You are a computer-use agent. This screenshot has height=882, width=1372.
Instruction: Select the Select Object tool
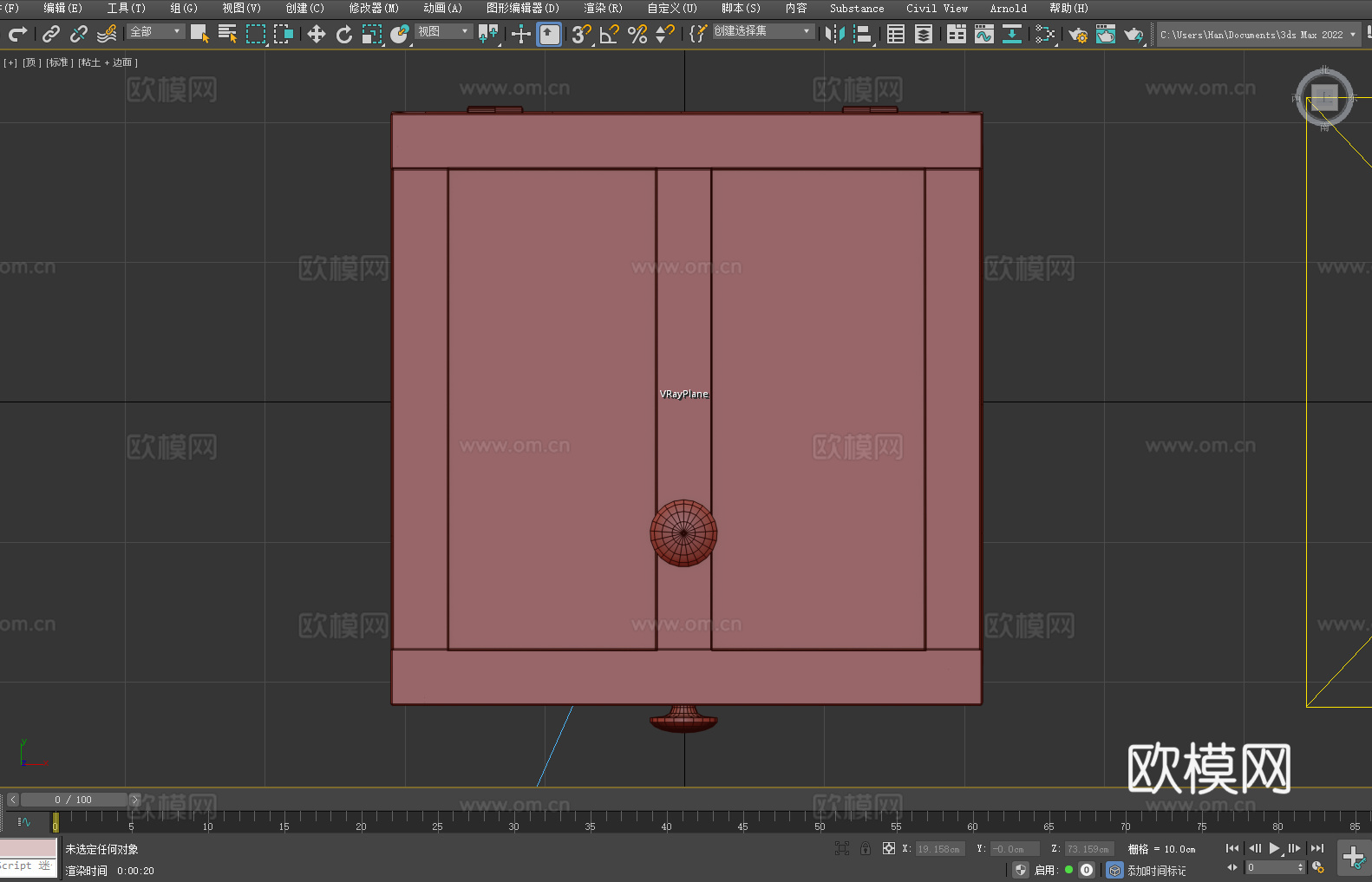[x=199, y=34]
